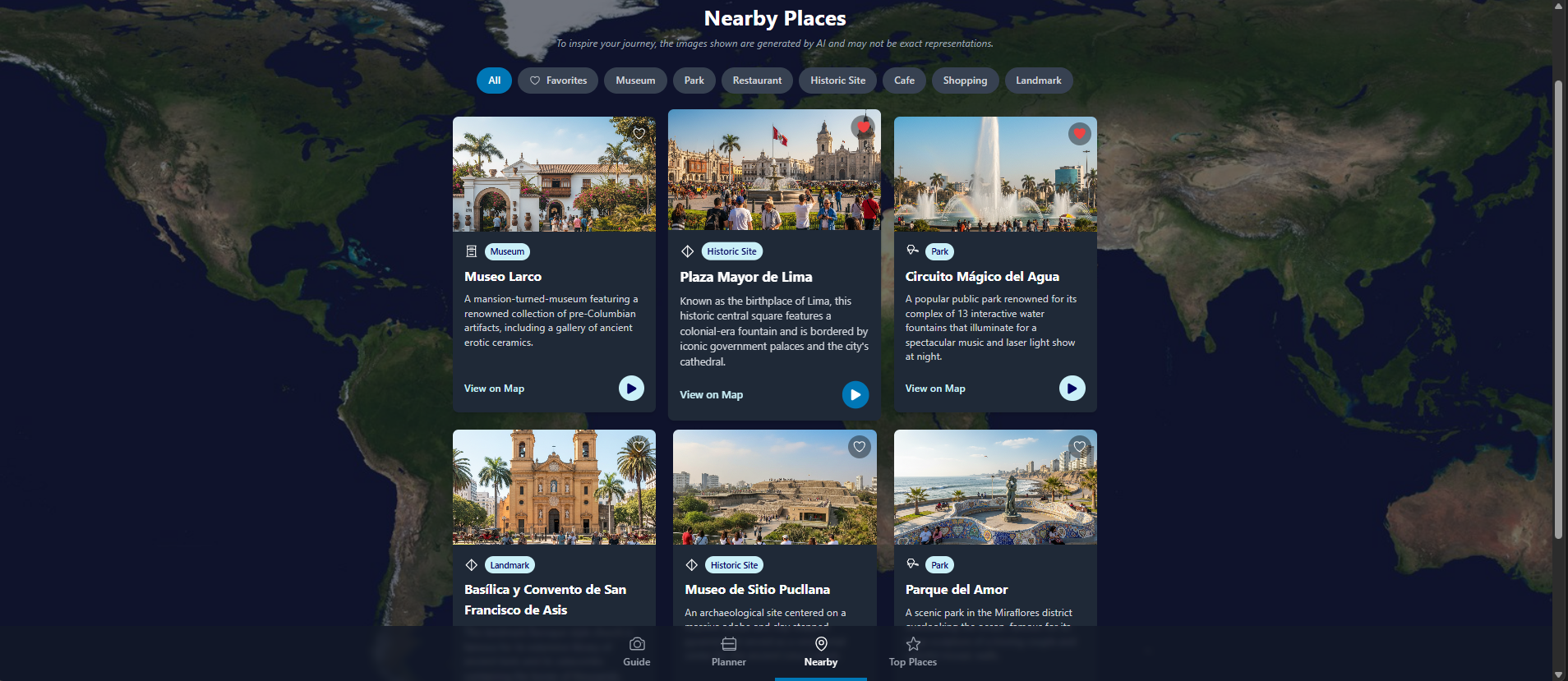Favorite Museo Larco with heart icon
The image size is (1568, 681).
coord(639,133)
